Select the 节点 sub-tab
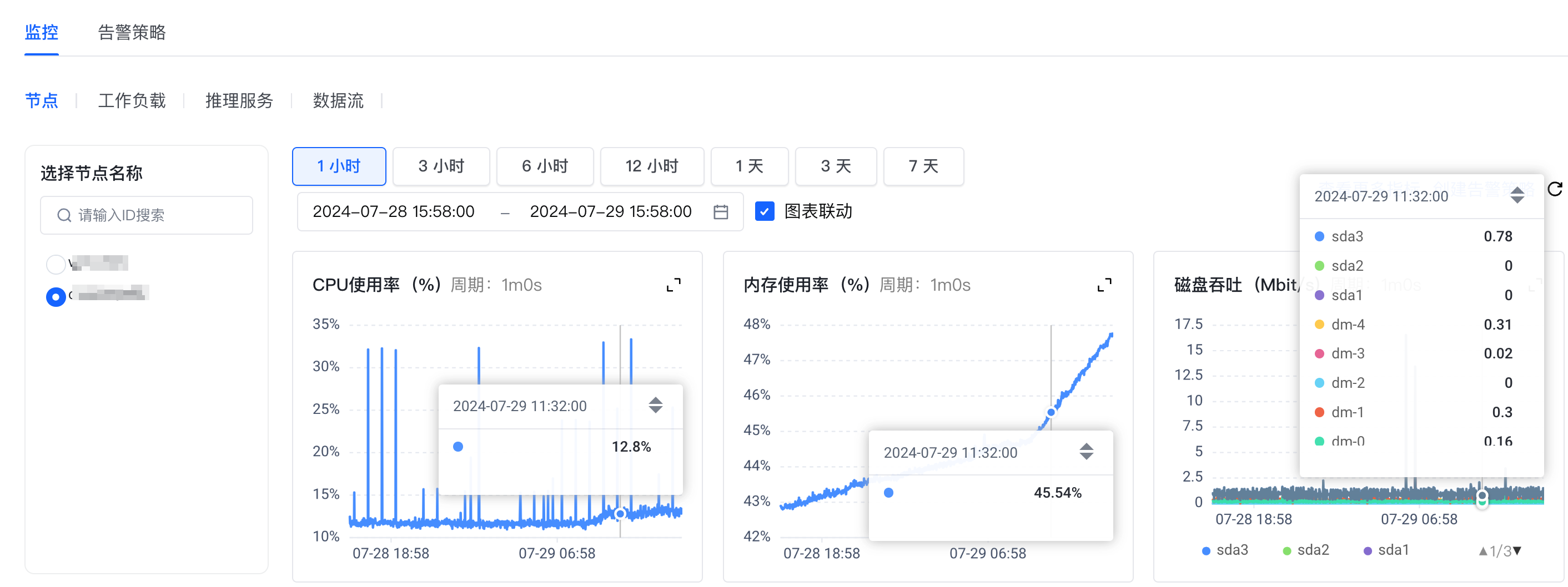This screenshot has width=1568, height=587. (x=42, y=100)
